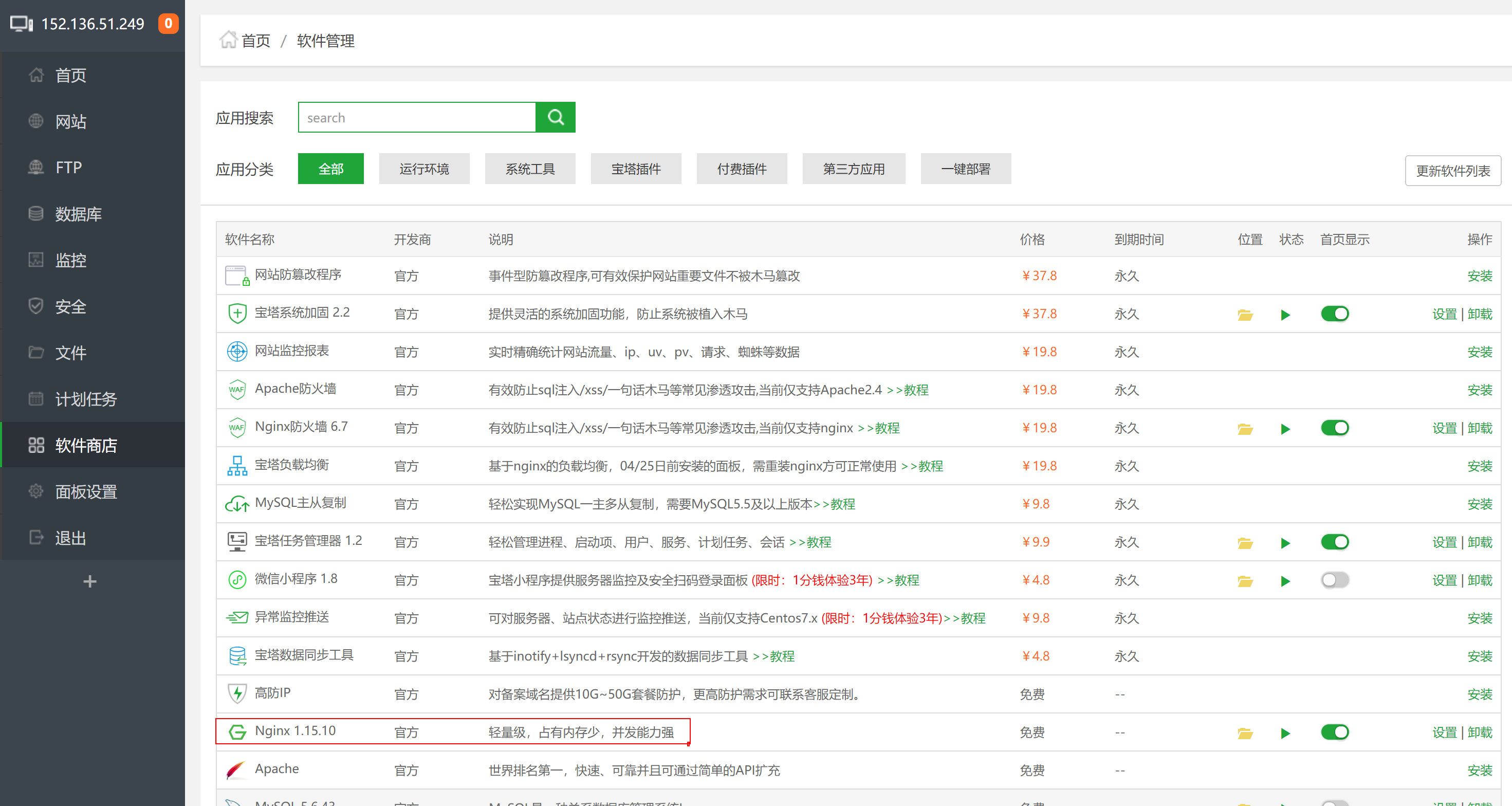Screen dimensions: 1512x806
Task: Open folder location for 宝塔系统加固 2.2
Action: tap(1245, 315)
